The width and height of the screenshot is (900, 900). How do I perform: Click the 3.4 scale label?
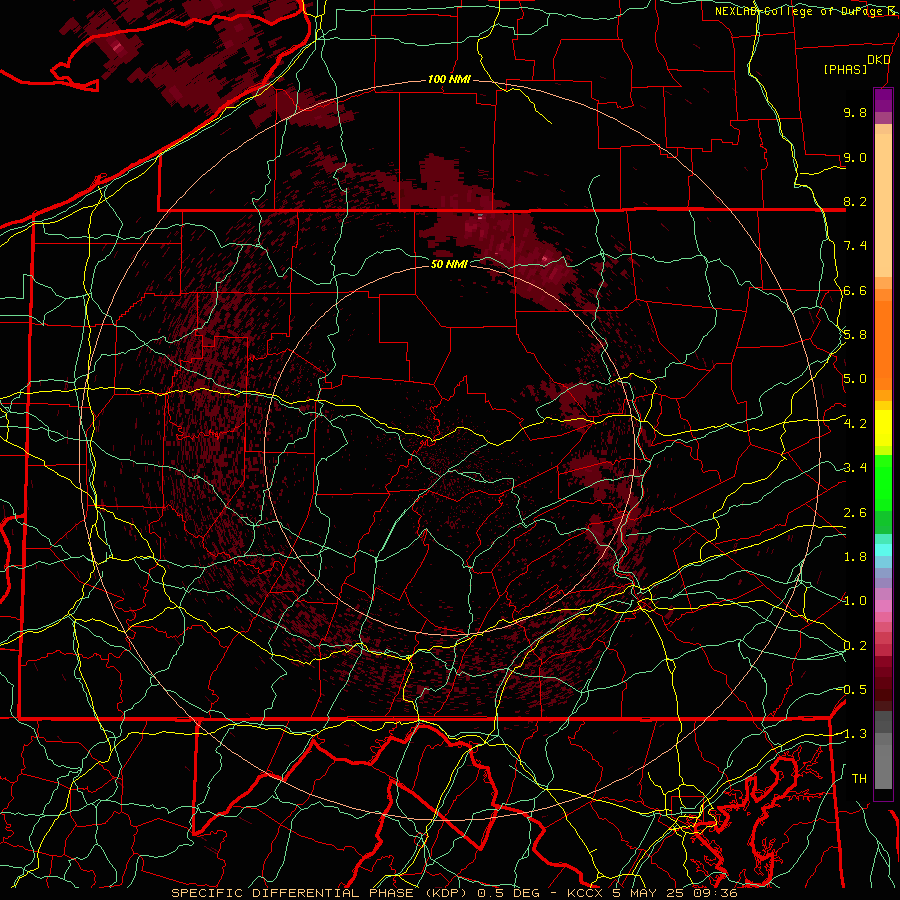click(855, 468)
